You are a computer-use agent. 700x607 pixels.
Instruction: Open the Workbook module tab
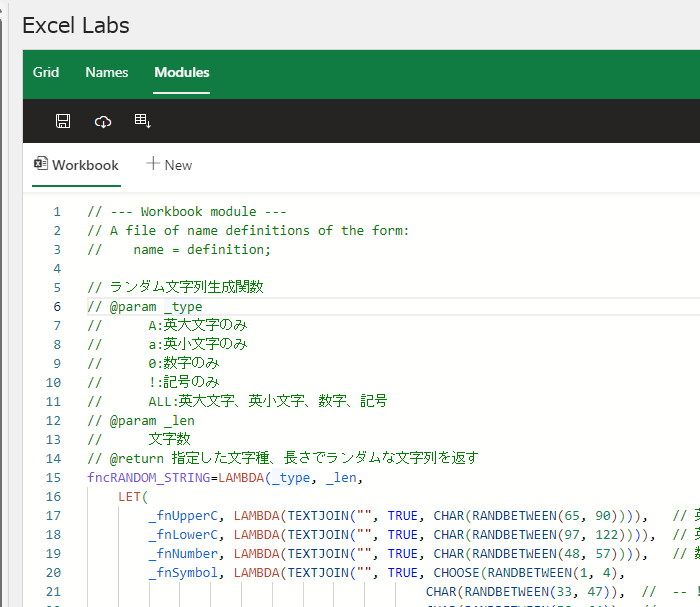tap(76, 165)
